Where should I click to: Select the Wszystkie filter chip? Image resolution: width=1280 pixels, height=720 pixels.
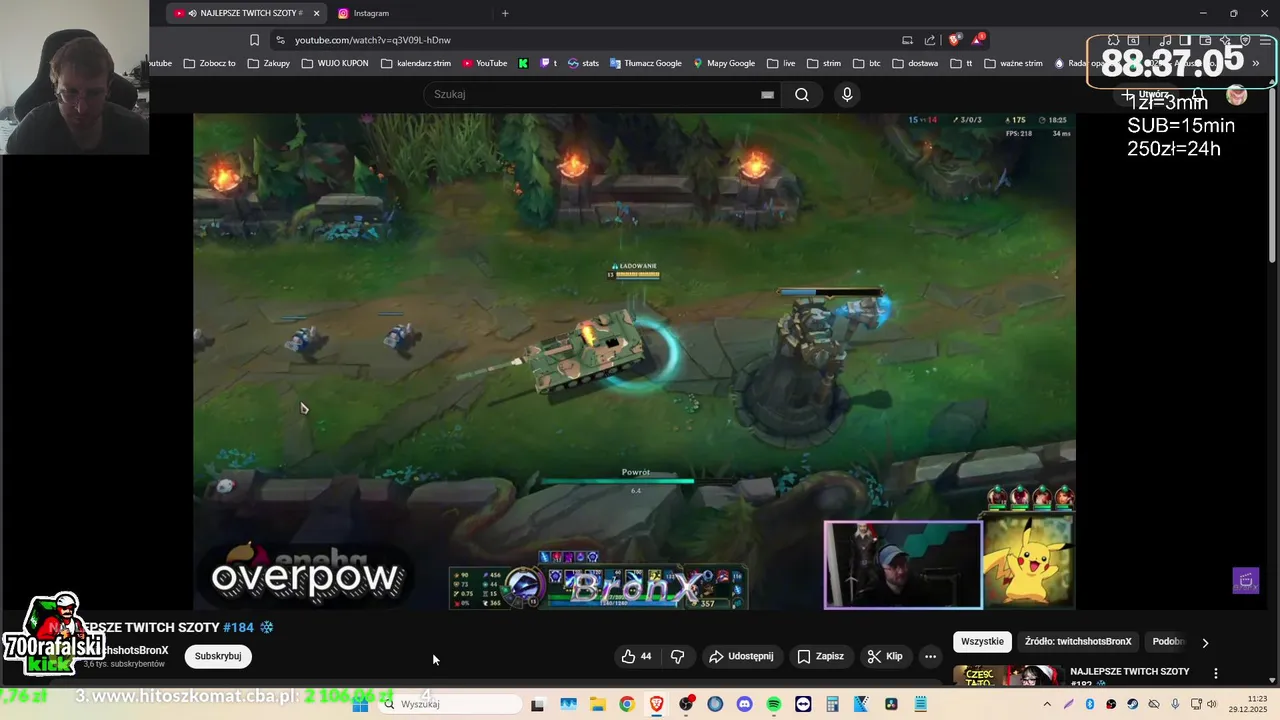click(982, 642)
